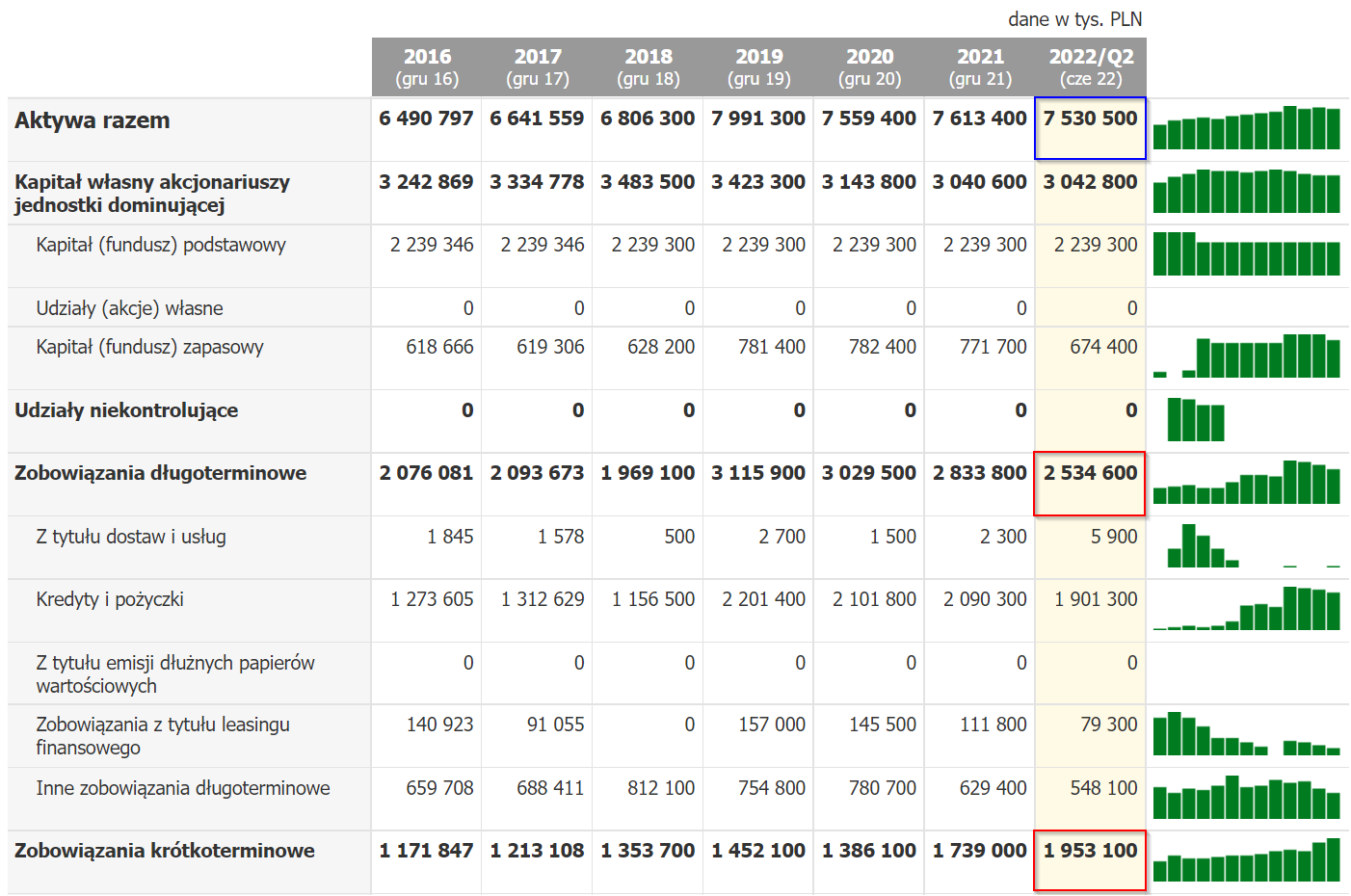Select the loans value 1 273 605

[x=432, y=599]
